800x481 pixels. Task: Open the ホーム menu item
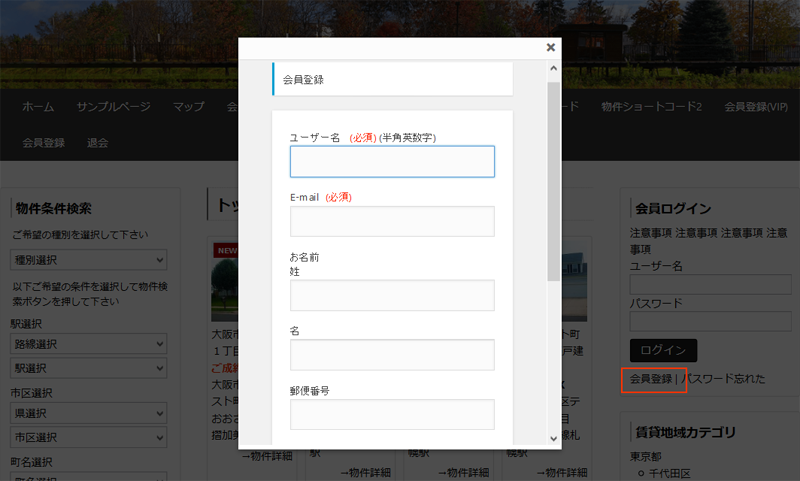(38, 107)
